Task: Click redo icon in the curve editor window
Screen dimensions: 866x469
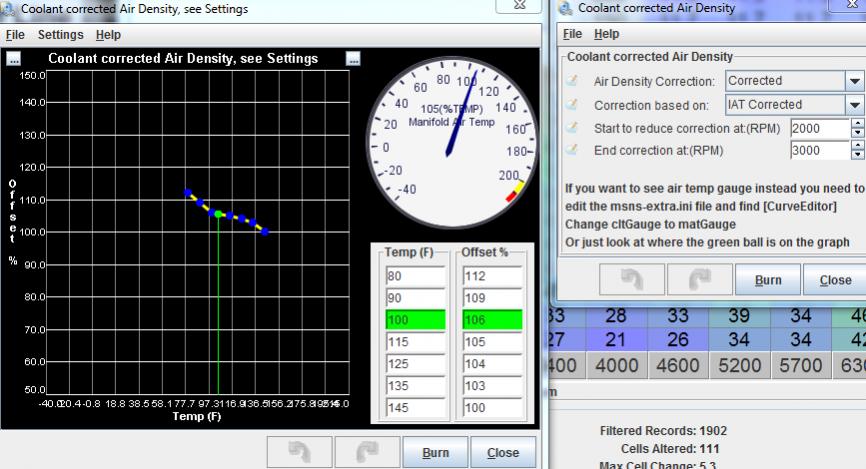Action: click(x=365, y=452)
